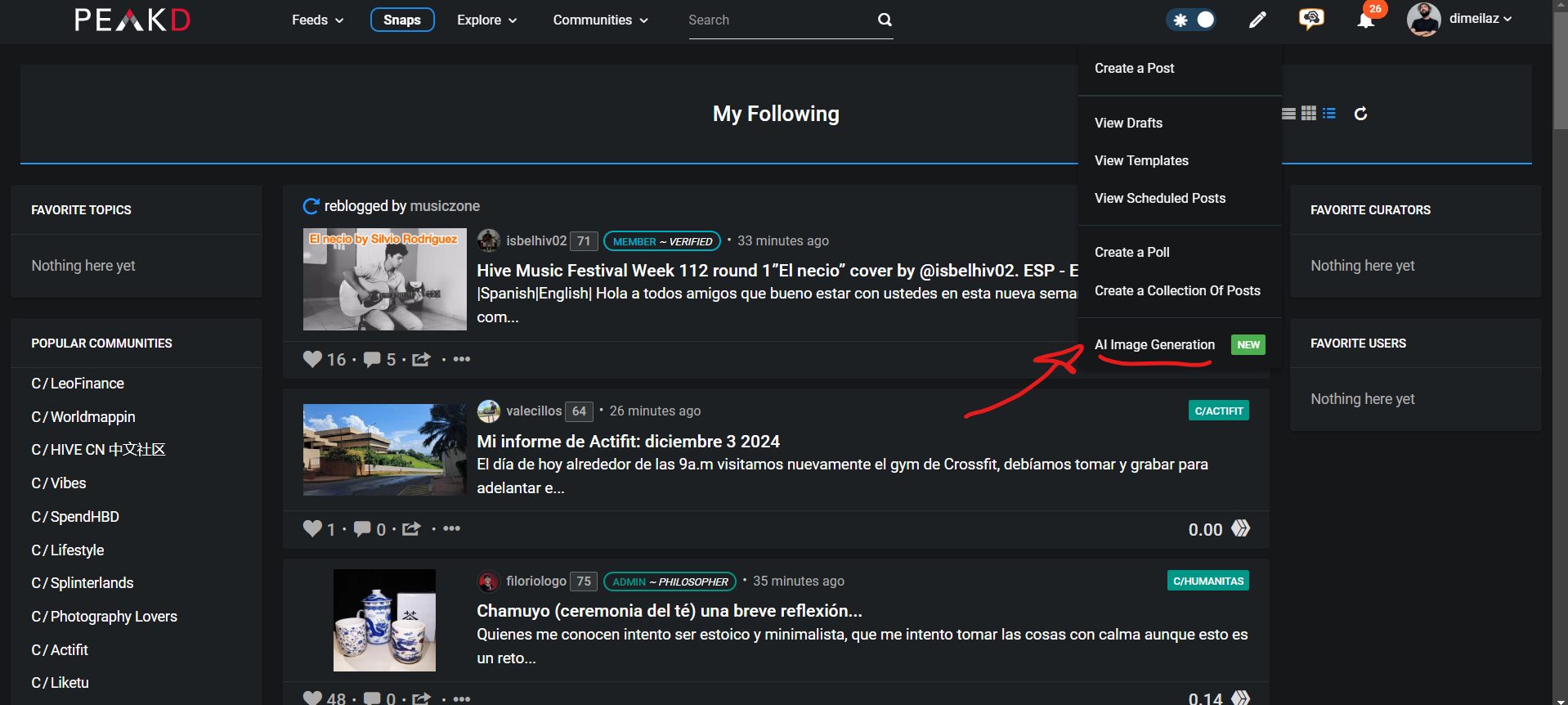Image resolution: width=1568 pixels, height=705 pixels.
Task: Open the Communities dropdown
Action: pyautogui.click(x=601, y=20)
